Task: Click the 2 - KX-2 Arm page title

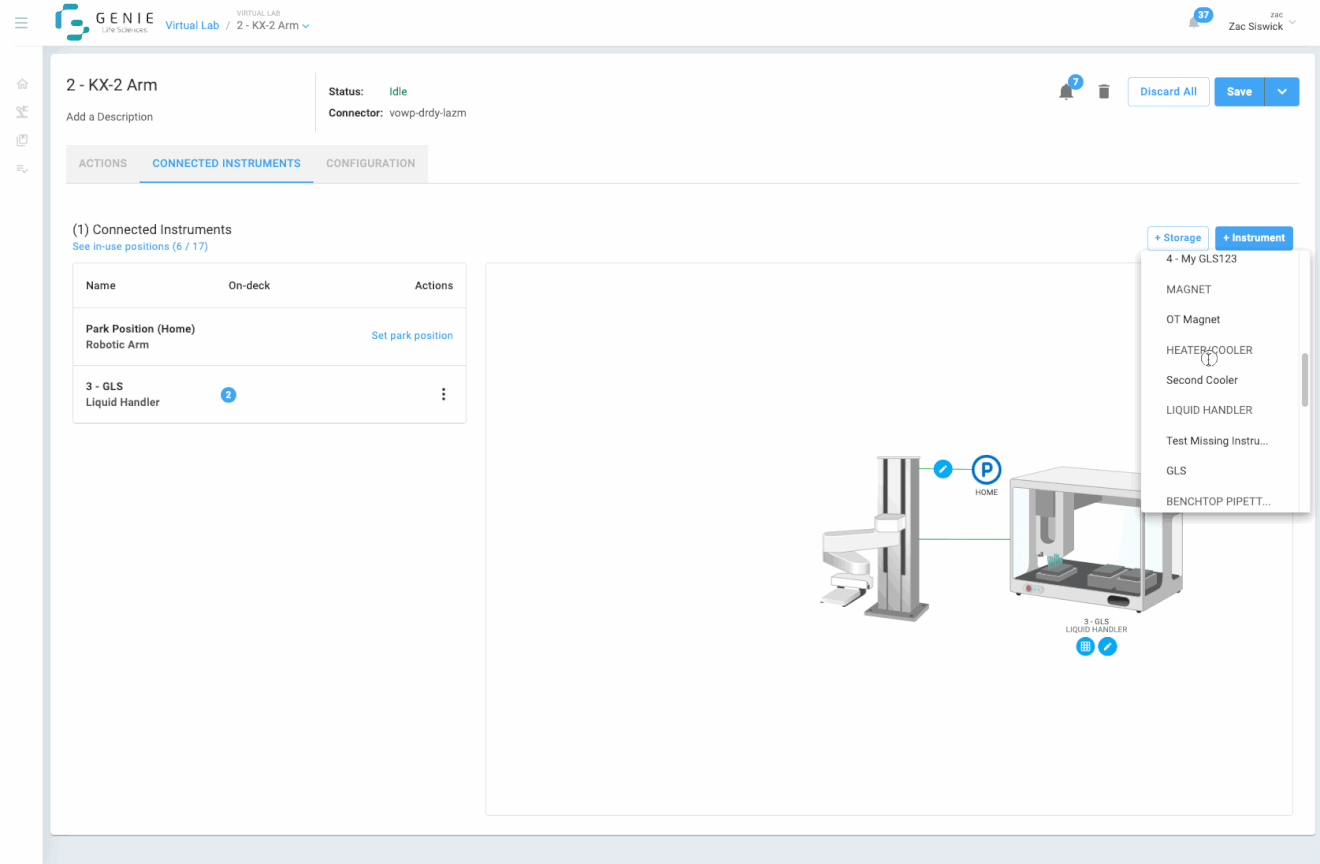Action: pos(111,85)
